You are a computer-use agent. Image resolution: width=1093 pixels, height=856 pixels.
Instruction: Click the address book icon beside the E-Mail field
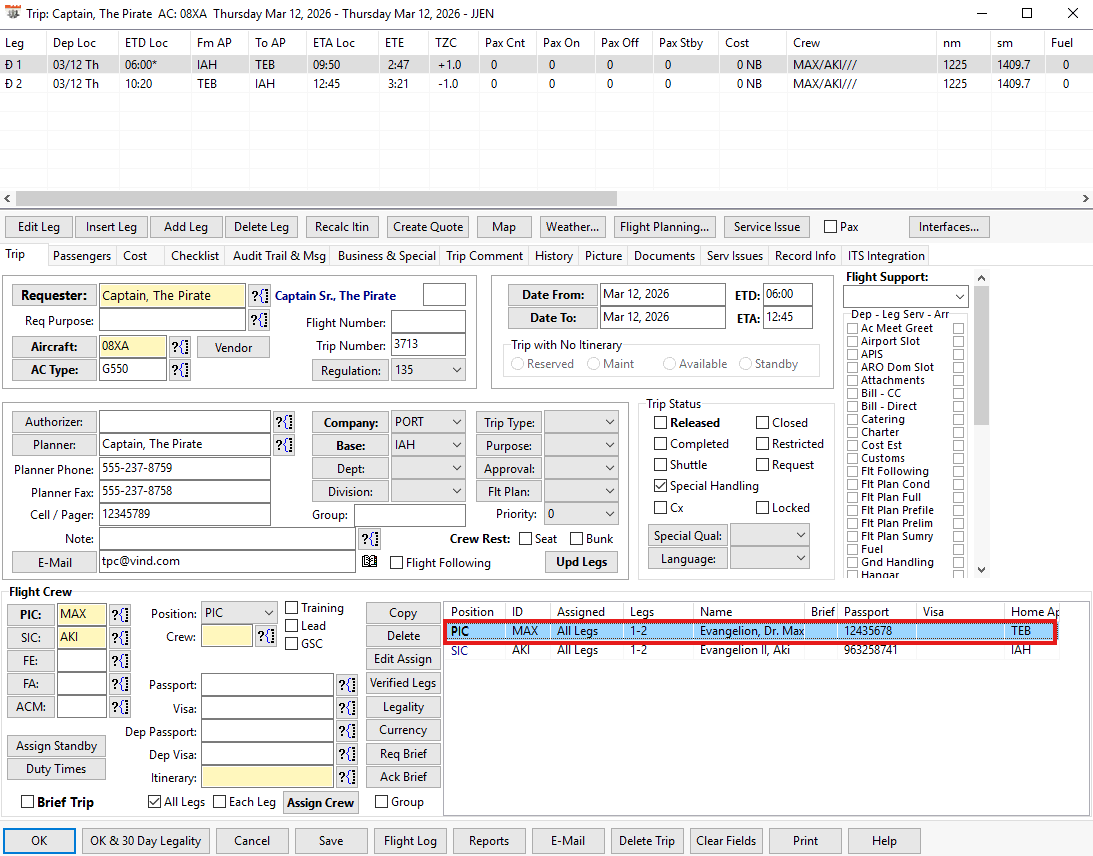[369, 562]
